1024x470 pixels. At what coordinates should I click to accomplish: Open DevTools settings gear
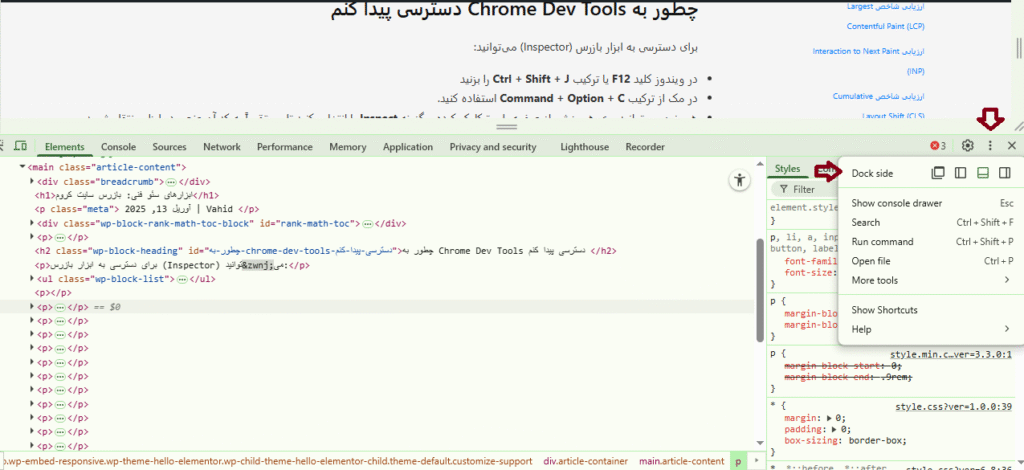pos(968,146)
